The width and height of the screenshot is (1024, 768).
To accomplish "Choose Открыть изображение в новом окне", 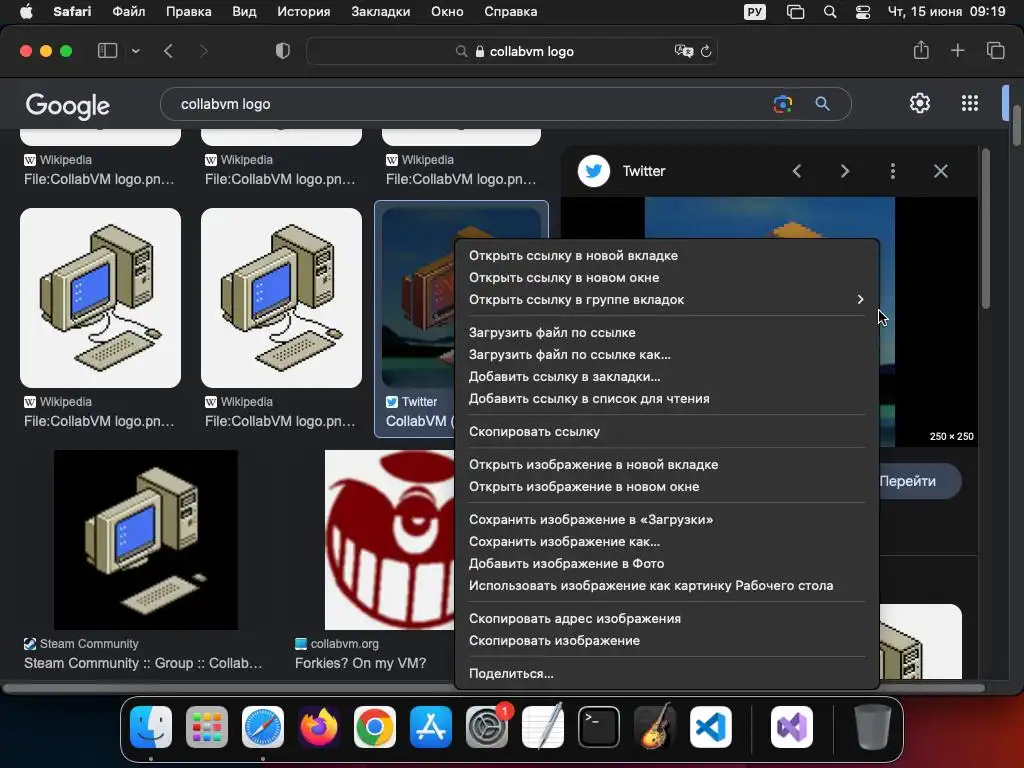I will 667,487.
